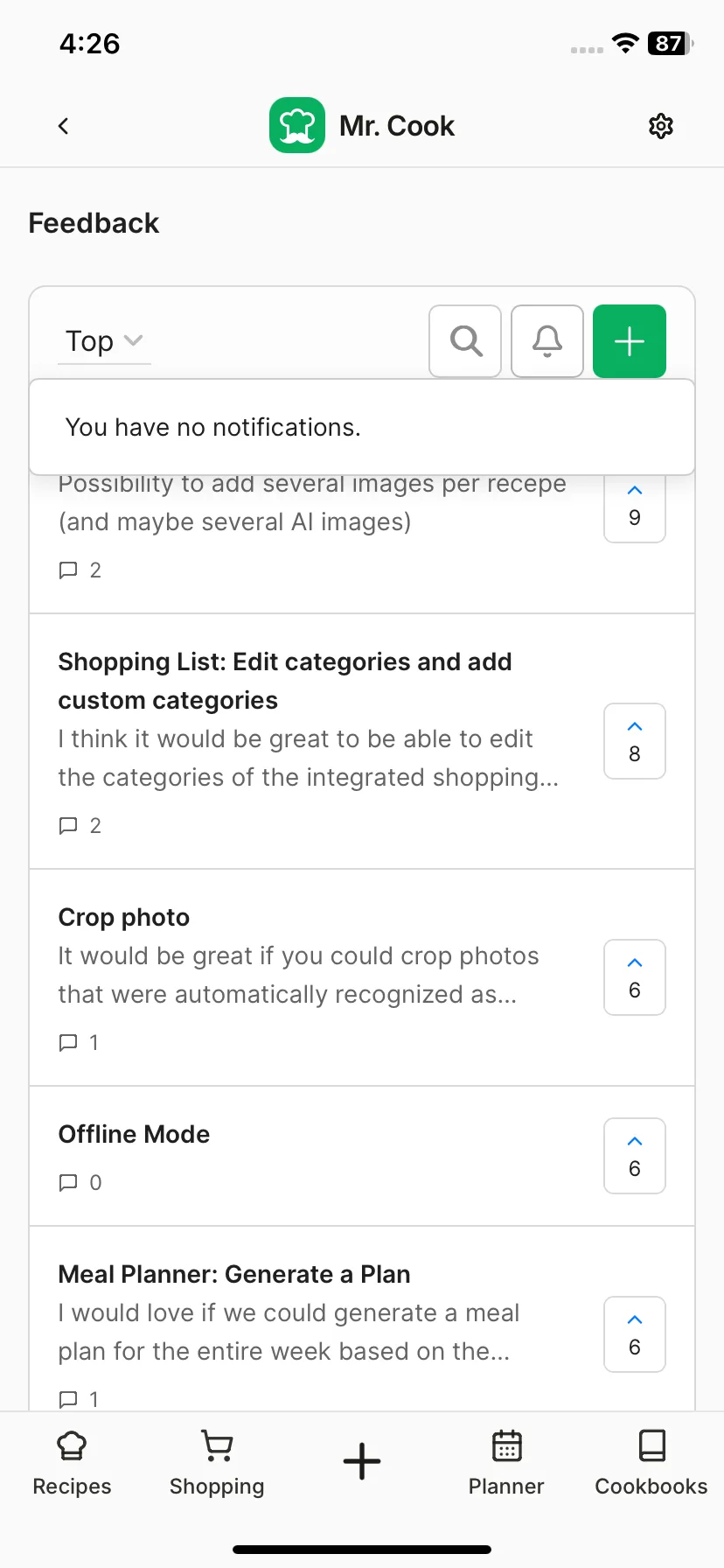724x1568 pixels.
Task: Upvote the Crop photo request
Action: tap(635, 977)
